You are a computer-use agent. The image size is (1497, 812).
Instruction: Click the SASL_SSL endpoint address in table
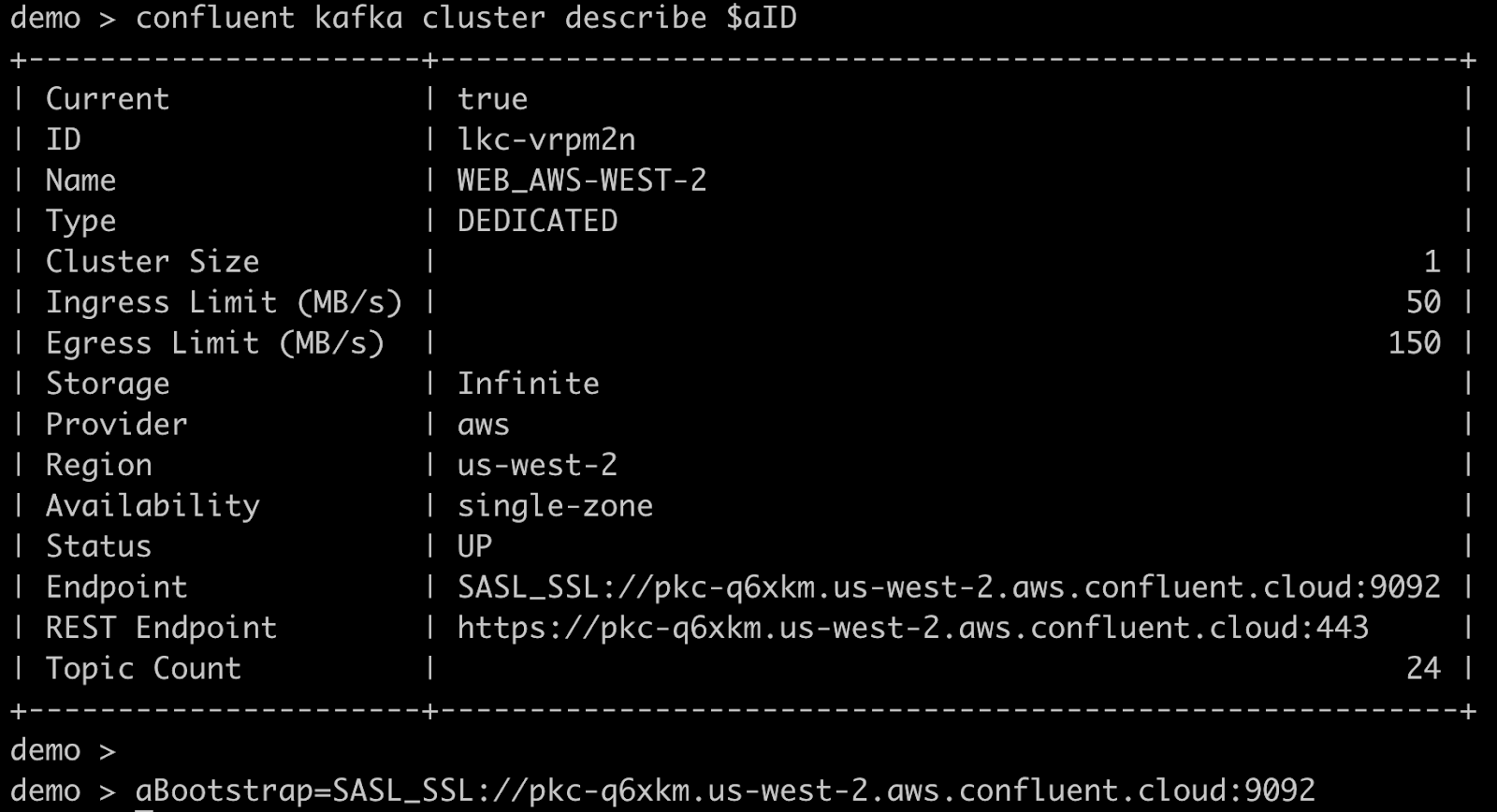point(948,587)
